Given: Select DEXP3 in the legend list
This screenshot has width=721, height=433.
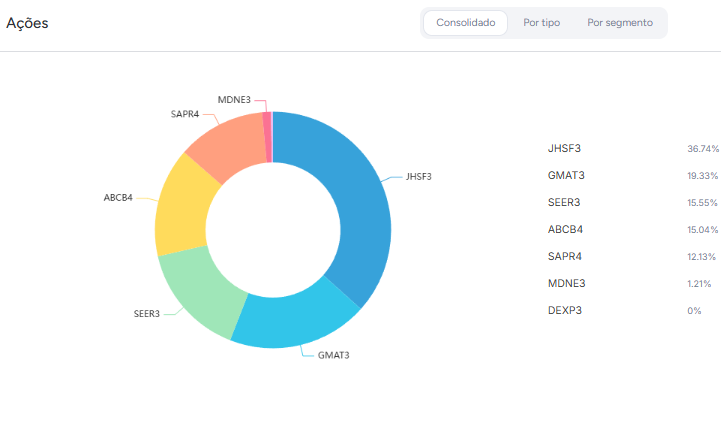Looking at the screenshot, I should [x=565, y=310].
